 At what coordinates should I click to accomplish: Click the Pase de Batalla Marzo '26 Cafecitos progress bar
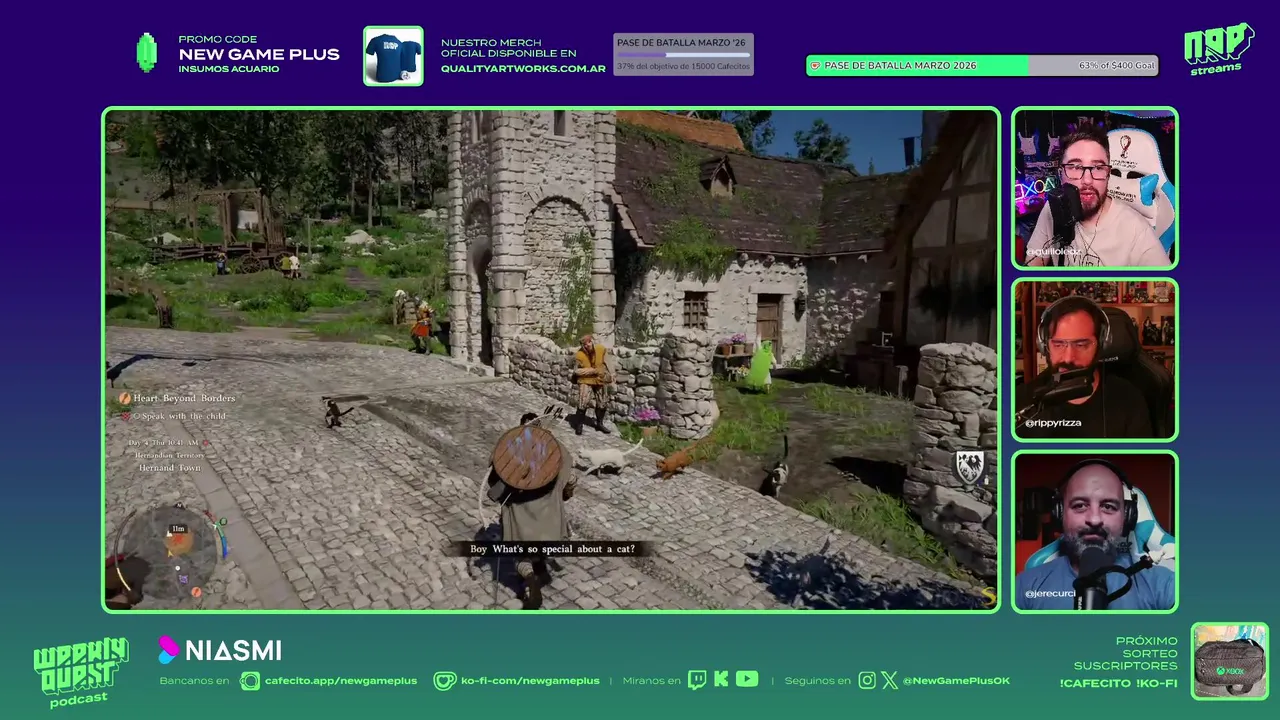click(683, 55)
